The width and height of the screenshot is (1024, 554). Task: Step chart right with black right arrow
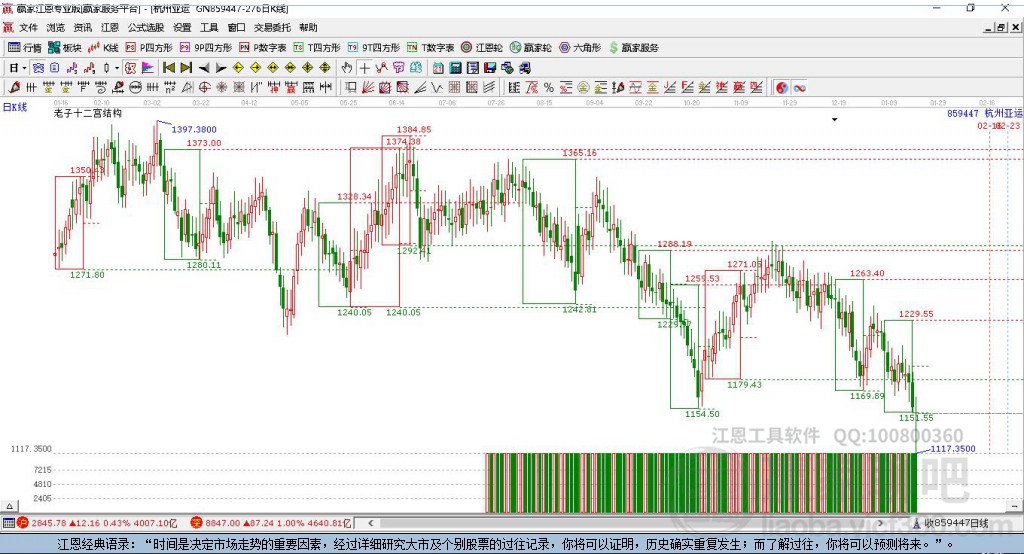[x=221, y=68]
